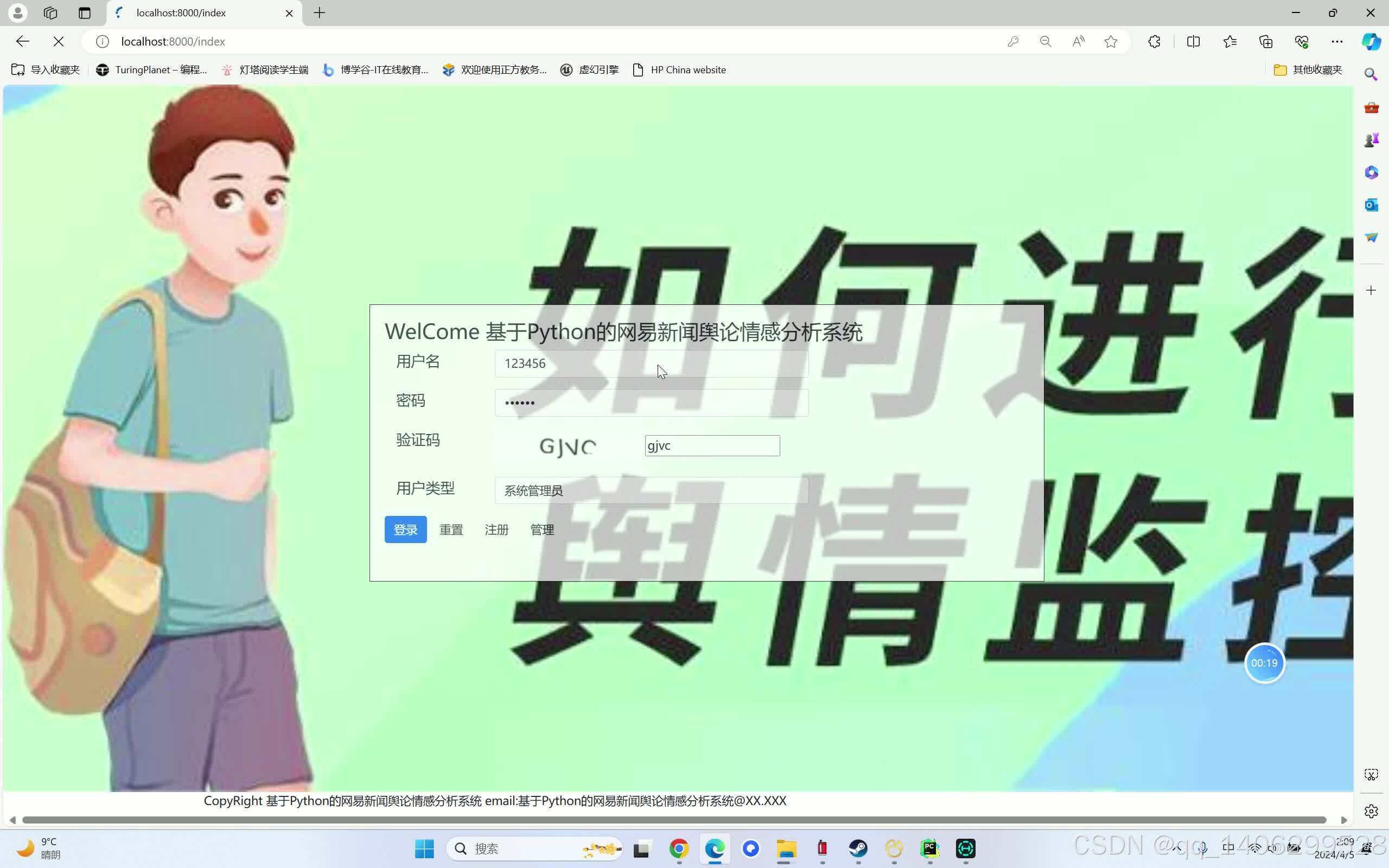Viewport: 1389px width, 868px height.
Task: Open a new browser tab
Action: coord(320,12)
